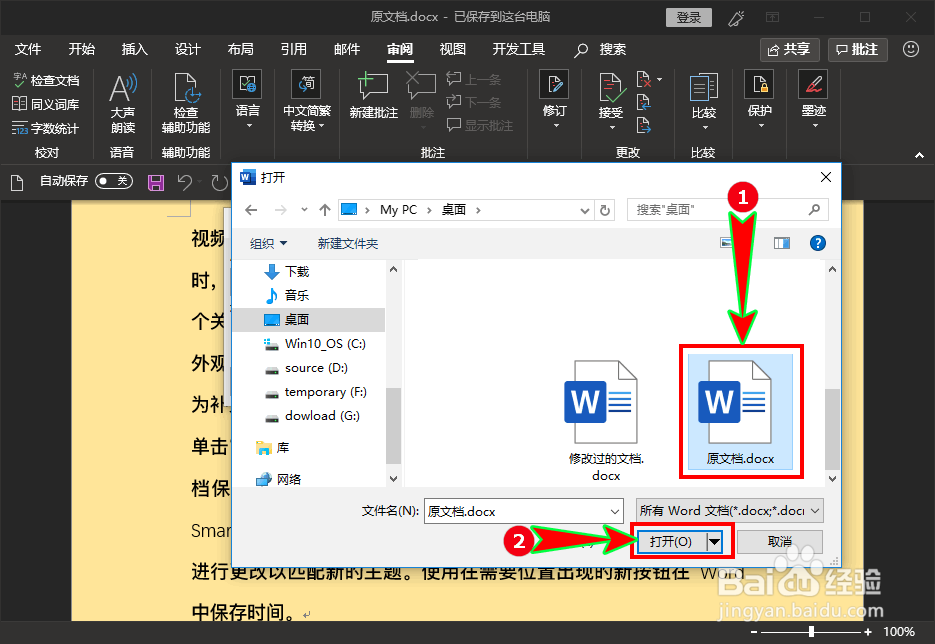Open 字数统计 word count

point(46,128)
